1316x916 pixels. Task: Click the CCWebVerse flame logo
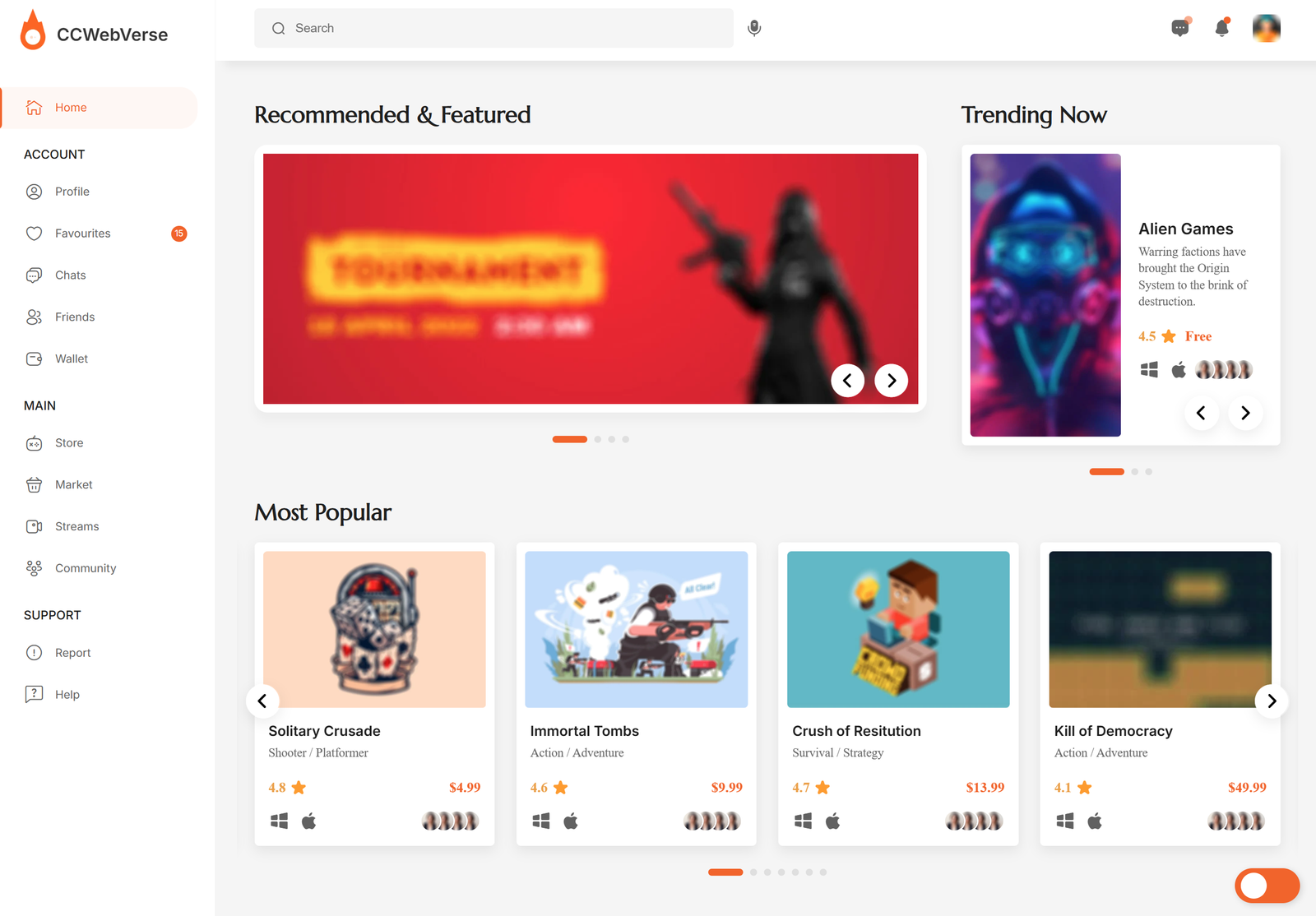coord(33,30)
